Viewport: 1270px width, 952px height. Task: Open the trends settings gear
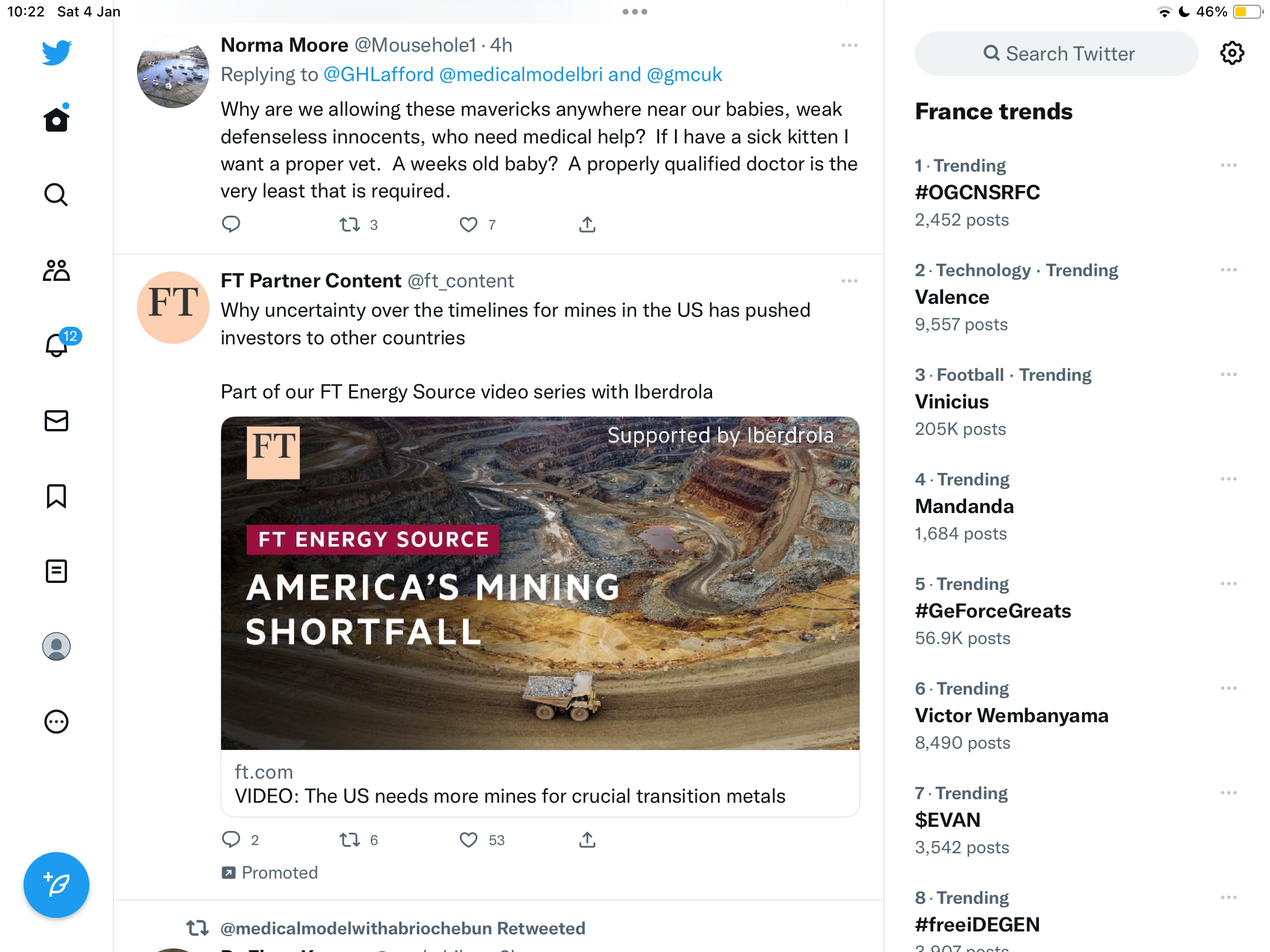[1232, 53]
